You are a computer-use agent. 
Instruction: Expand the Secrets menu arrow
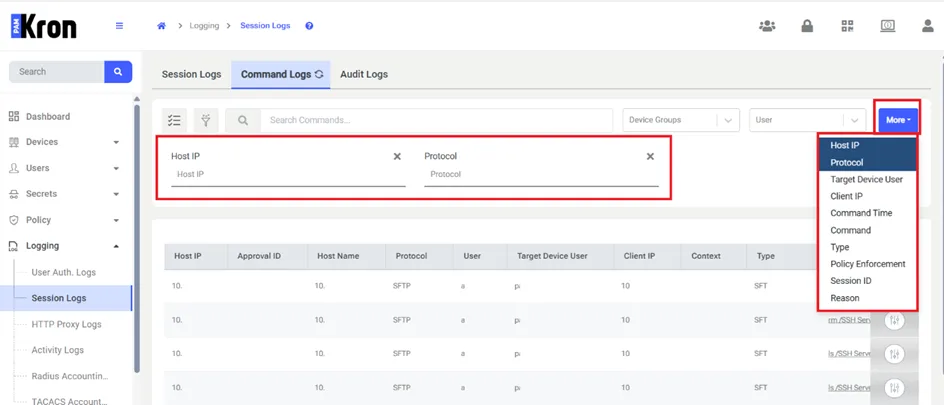(116, 194)
